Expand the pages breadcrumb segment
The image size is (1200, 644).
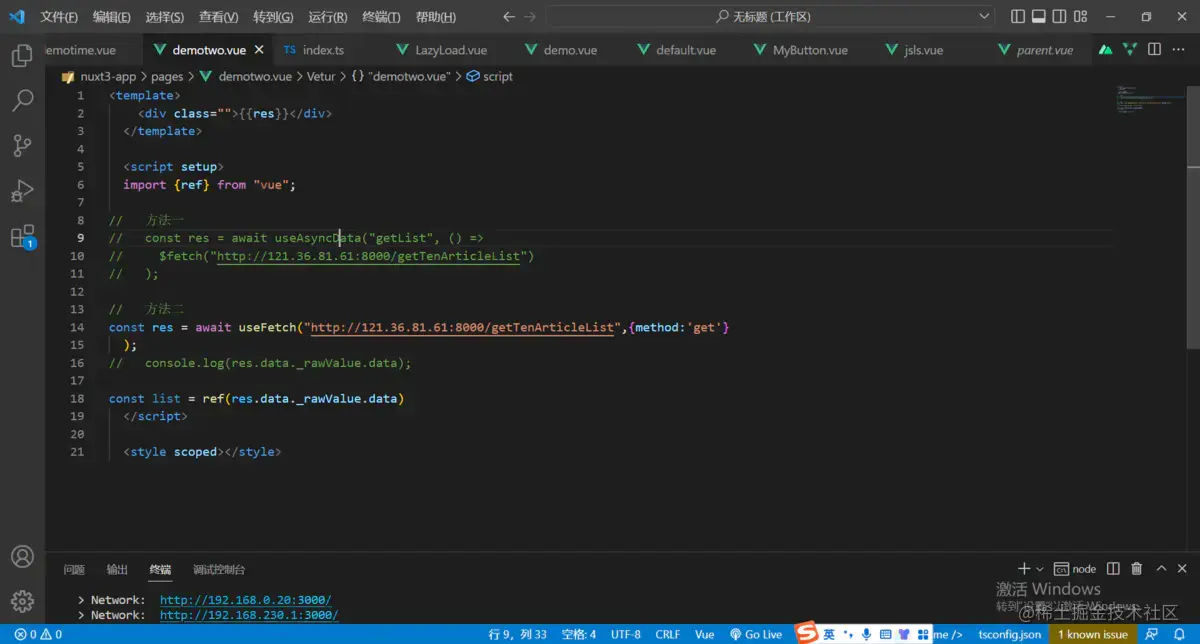coord(167,77)
